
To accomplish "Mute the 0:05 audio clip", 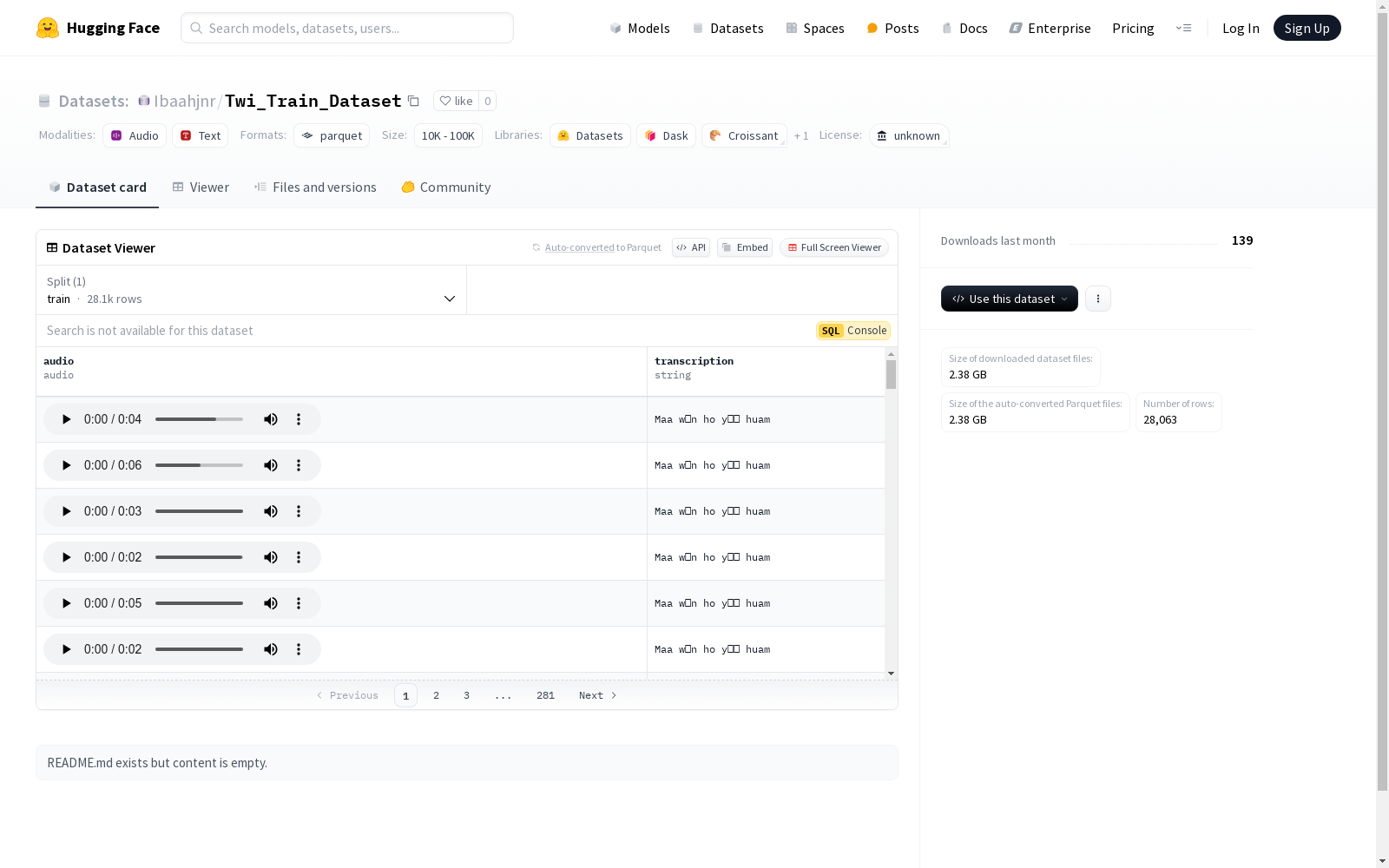I will (271, 603).
